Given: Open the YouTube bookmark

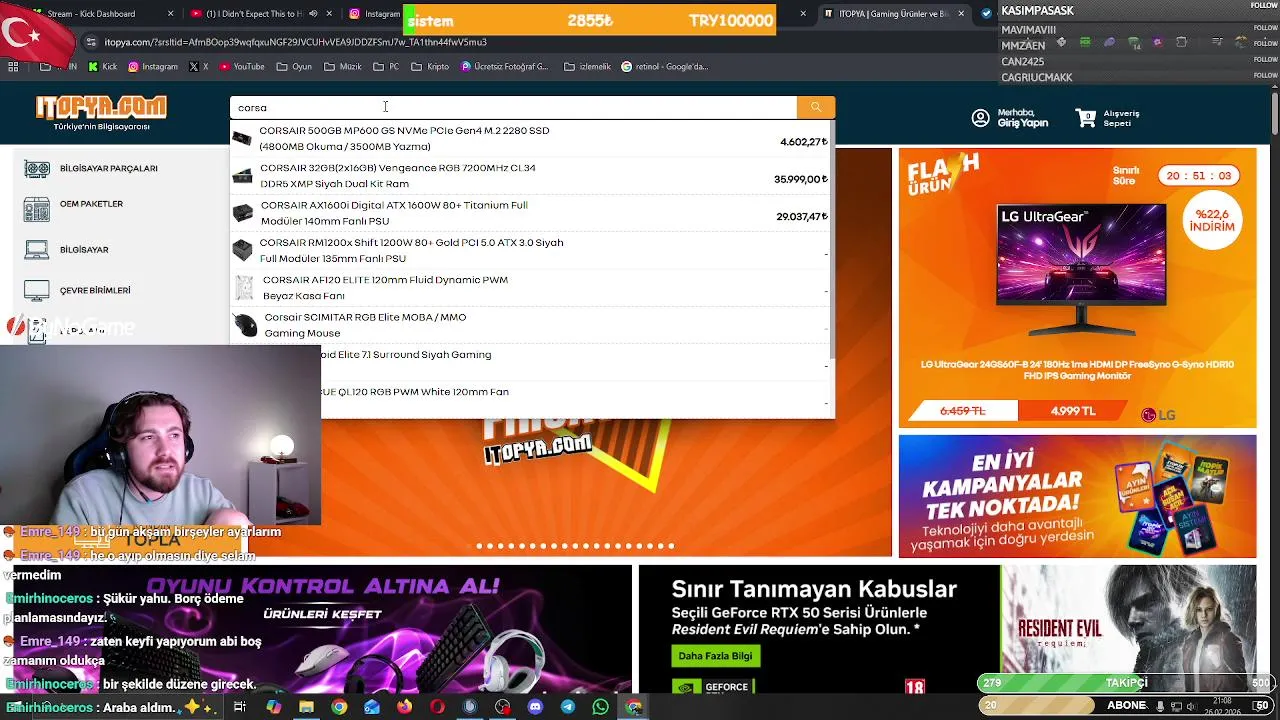Looking at the screenshot, I should click(x=242, y=66).
